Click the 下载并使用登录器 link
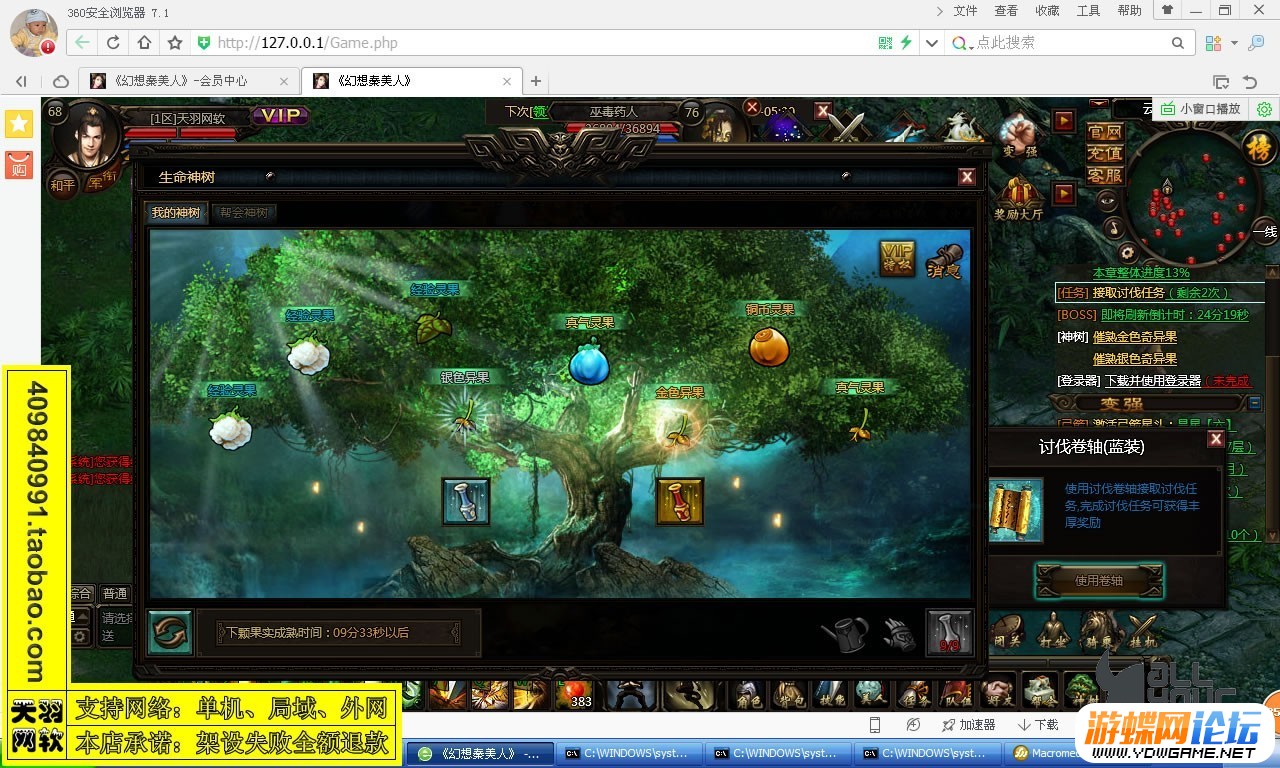Viewport: 1280px width, 768px height. point(1153,381)
